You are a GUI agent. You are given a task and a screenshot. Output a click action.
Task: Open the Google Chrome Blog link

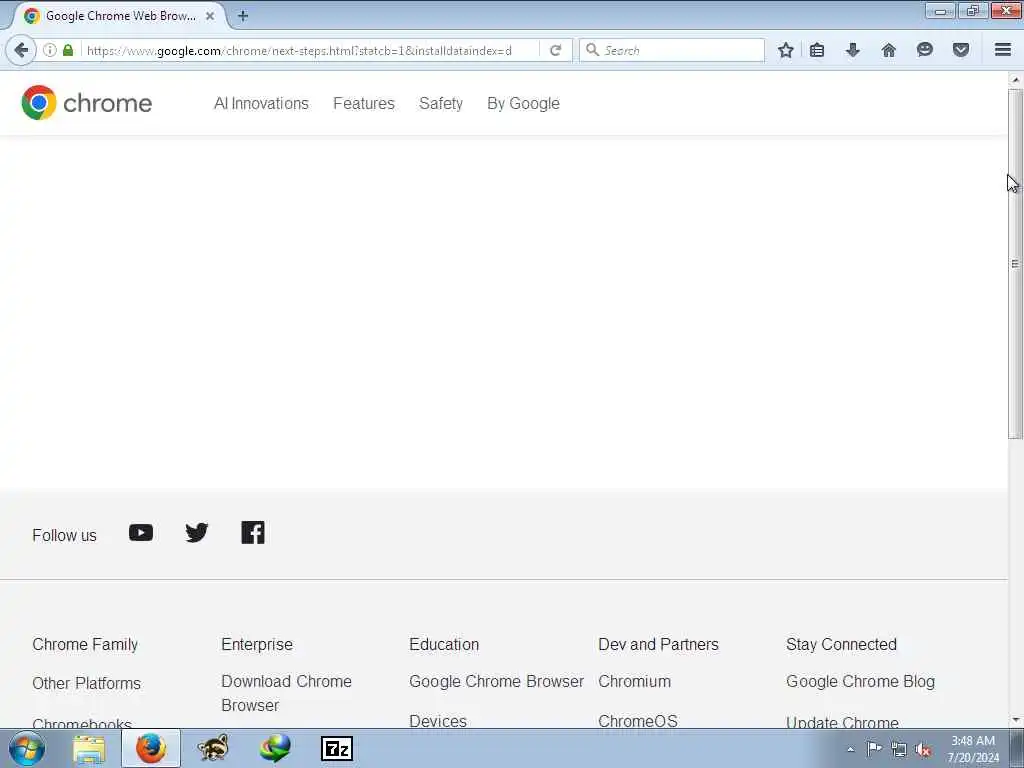click(x=860, y=681)
